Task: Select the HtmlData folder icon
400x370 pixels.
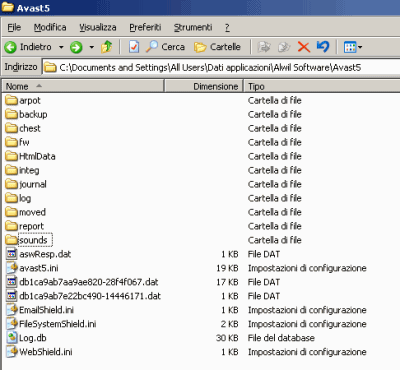Action: click(12, 156)
